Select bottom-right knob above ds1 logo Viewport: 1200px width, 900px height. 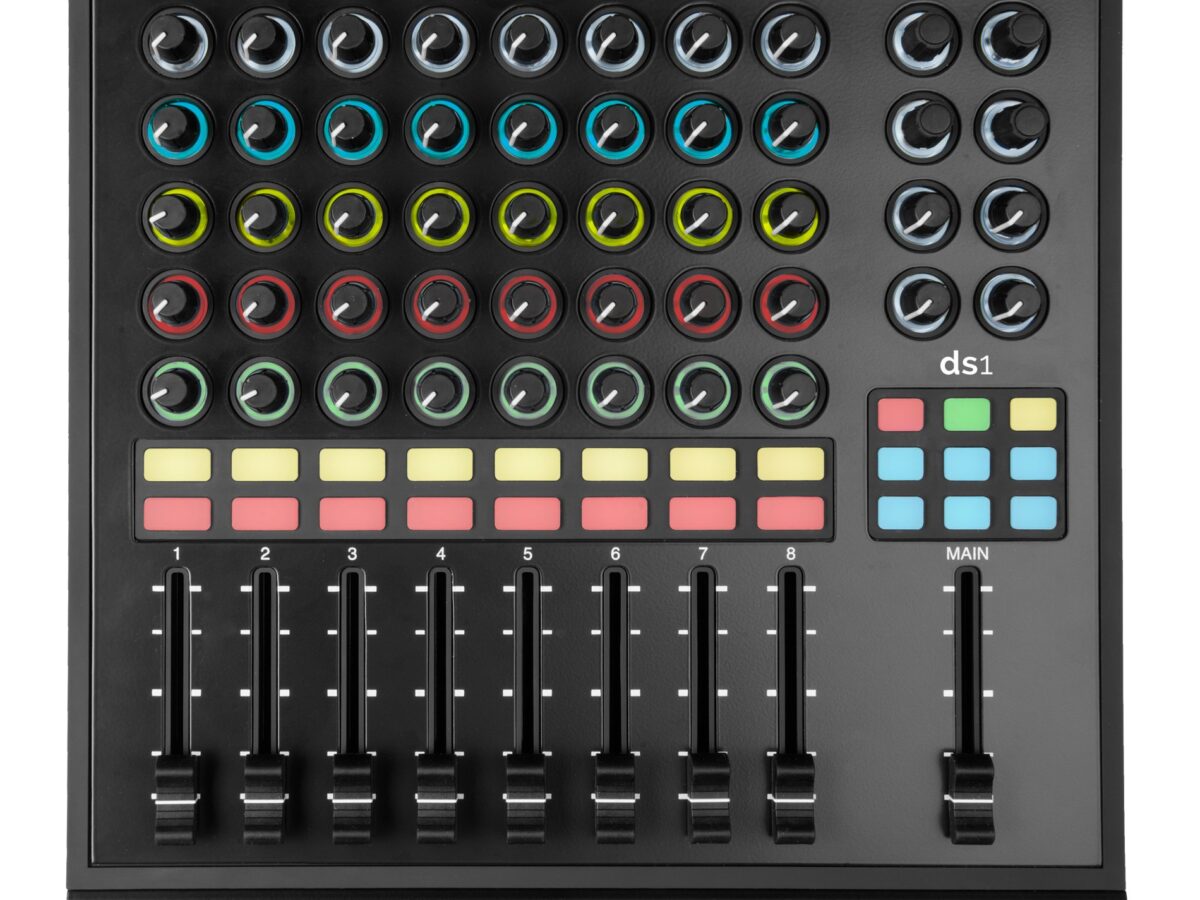coord(1012,302)
